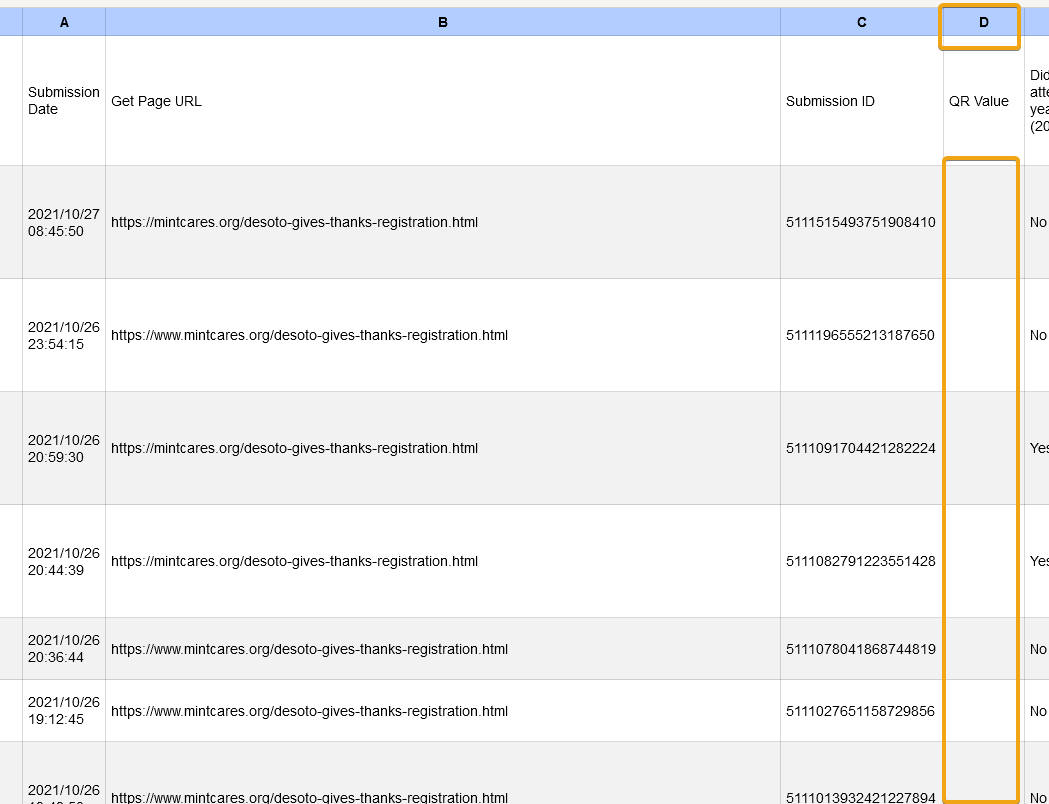Click submission ID 5111515493751908410
This screenshot has height=804, width=1049.
click(x=860, y=222)
